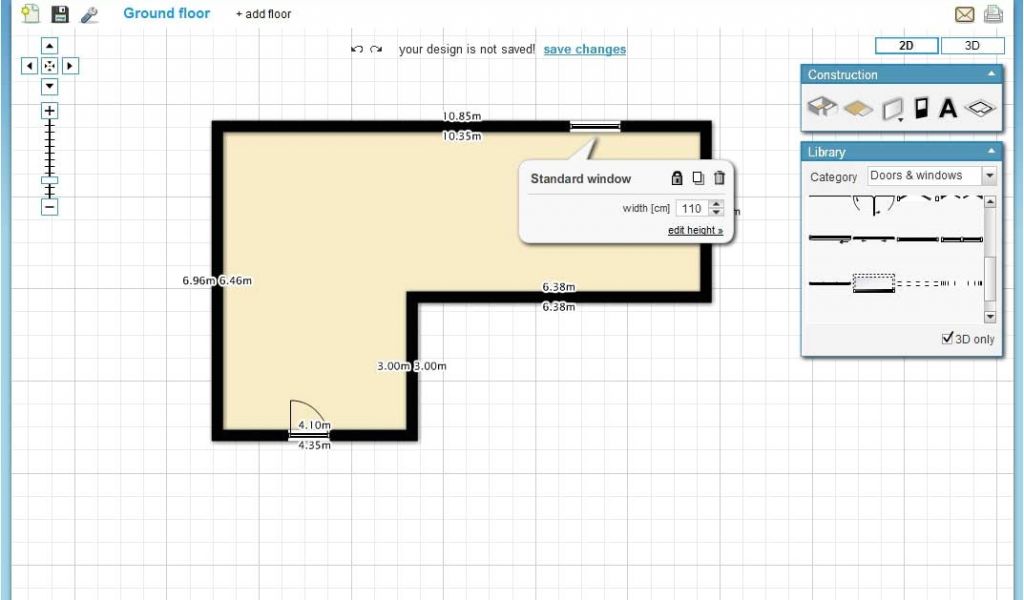This screenshot has width=1024, height=600.
Task: Open the Category dropdown showing Doors & windows
Action: click(932, 176)
